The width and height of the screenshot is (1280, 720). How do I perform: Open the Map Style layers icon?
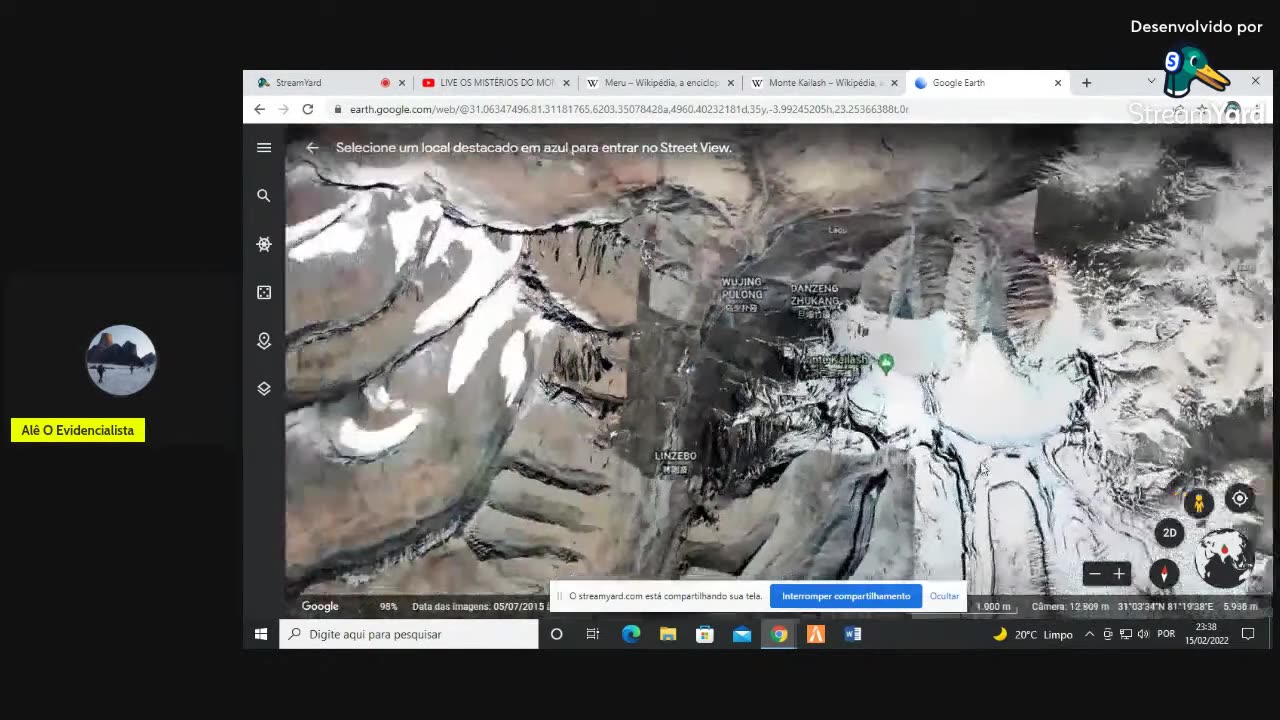click(264, 389)
